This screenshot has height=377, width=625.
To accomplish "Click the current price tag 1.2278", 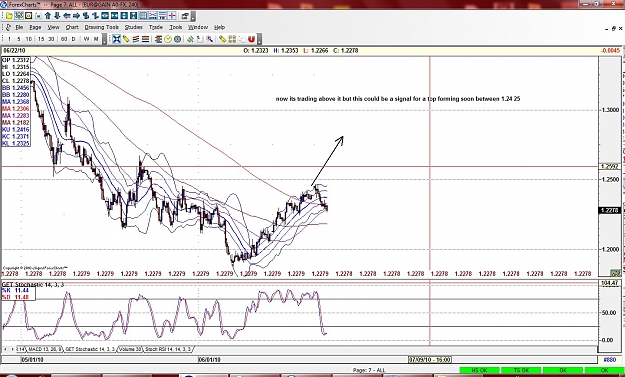I will pos(610,210).
